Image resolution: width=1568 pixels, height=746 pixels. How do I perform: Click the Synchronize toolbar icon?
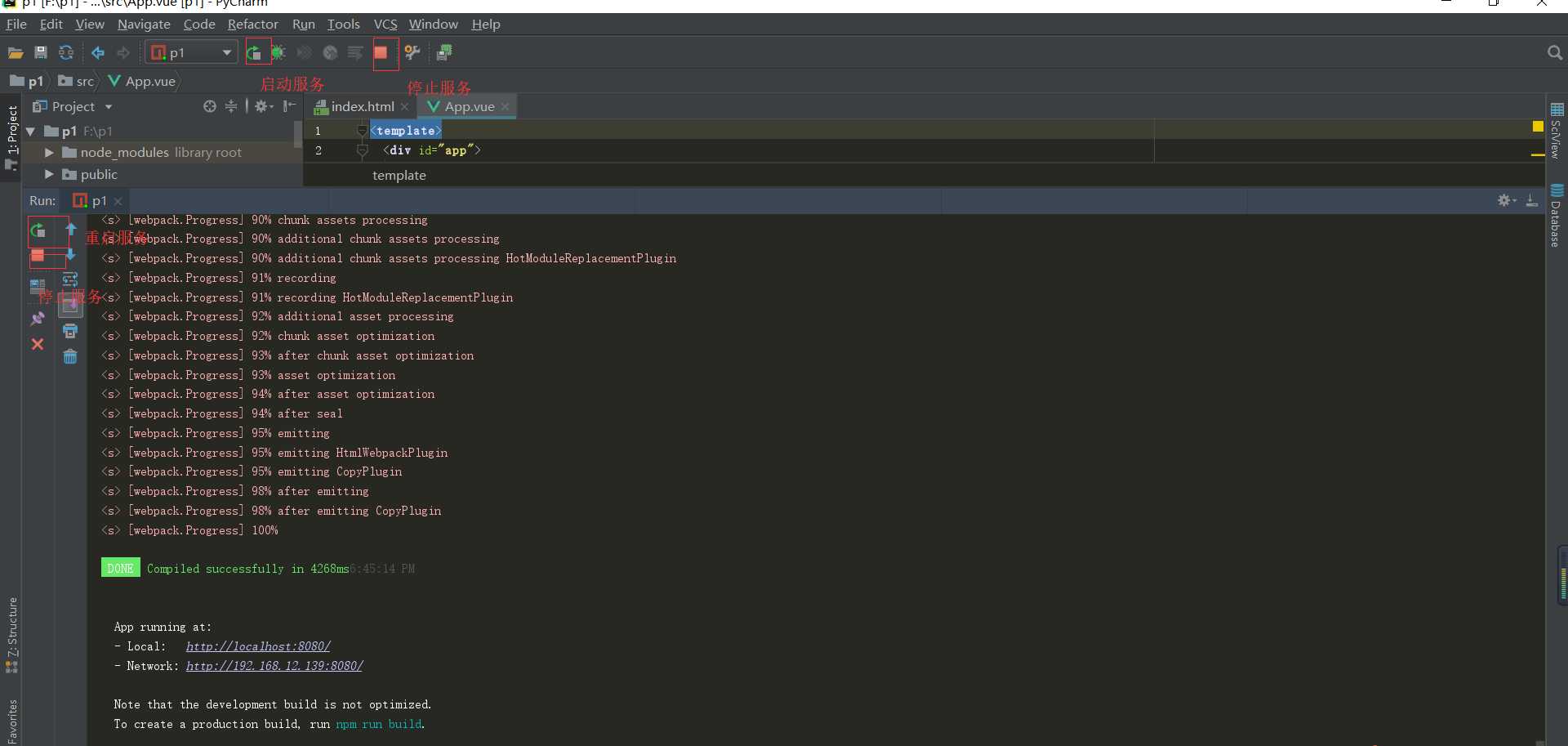(x=66, y=53)
